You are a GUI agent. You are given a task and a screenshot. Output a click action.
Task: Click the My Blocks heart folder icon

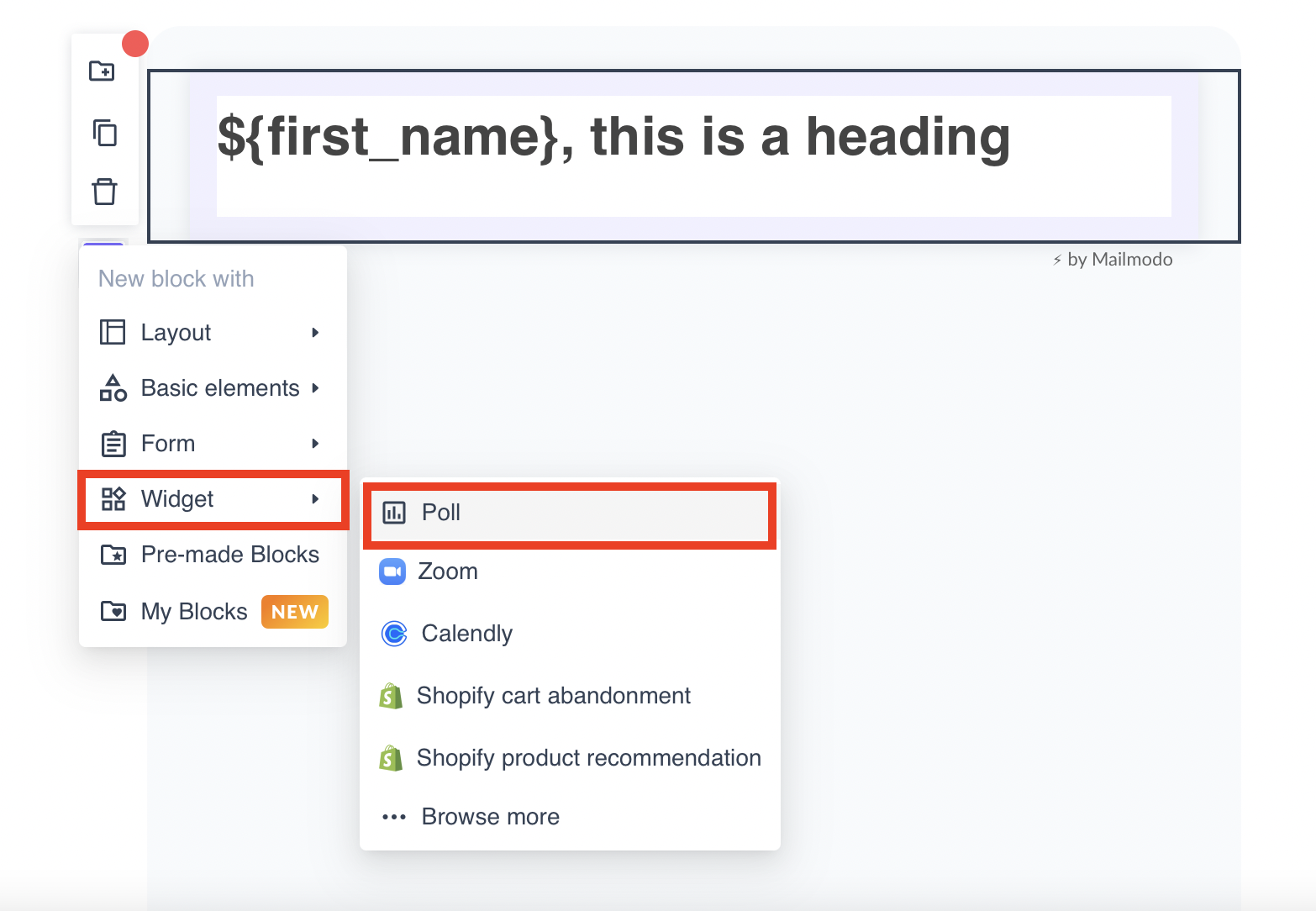tap(113, 611)
